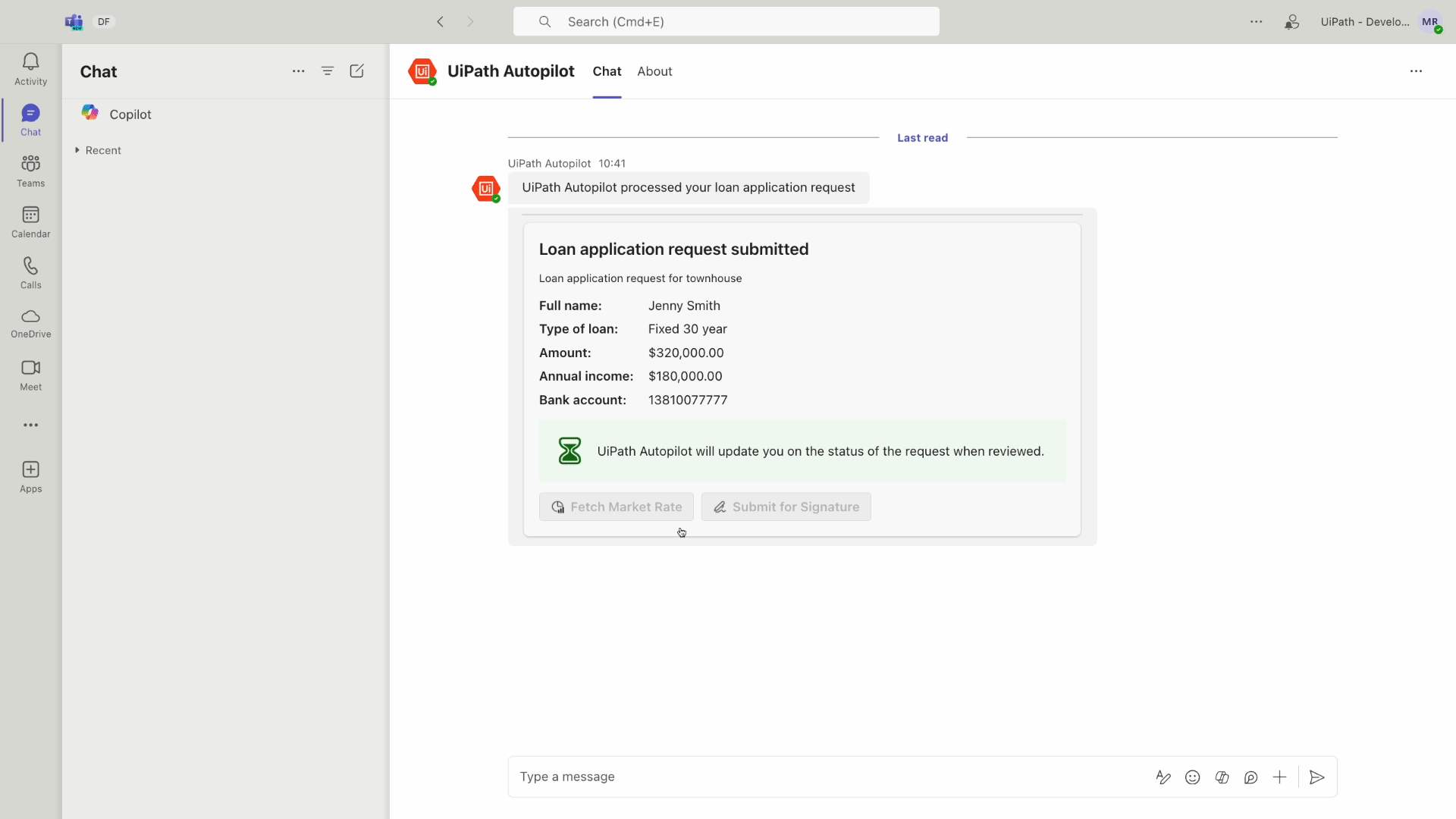Image resolution: width=1456 pixels, height=819 pixels.
Task: Click the navigation back arrow
Action: [x=442, y=22]
